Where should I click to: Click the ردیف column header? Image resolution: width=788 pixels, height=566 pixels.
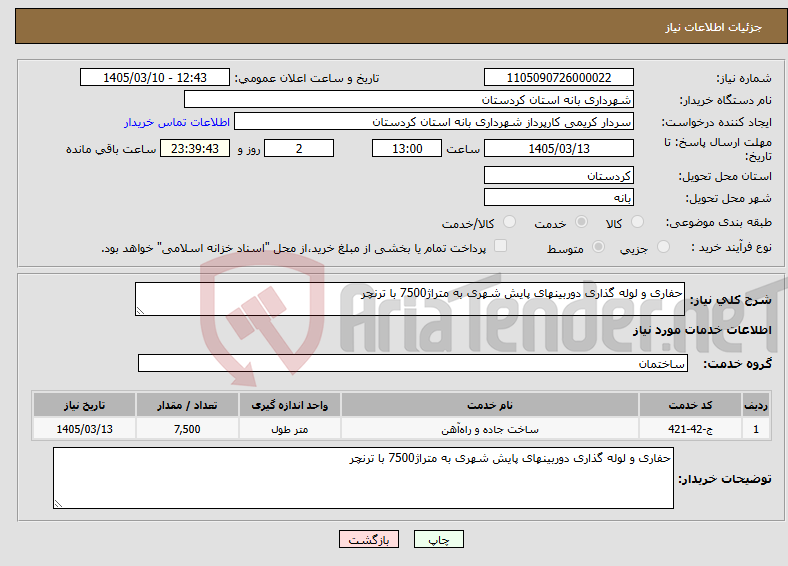(x=756, y=405)
